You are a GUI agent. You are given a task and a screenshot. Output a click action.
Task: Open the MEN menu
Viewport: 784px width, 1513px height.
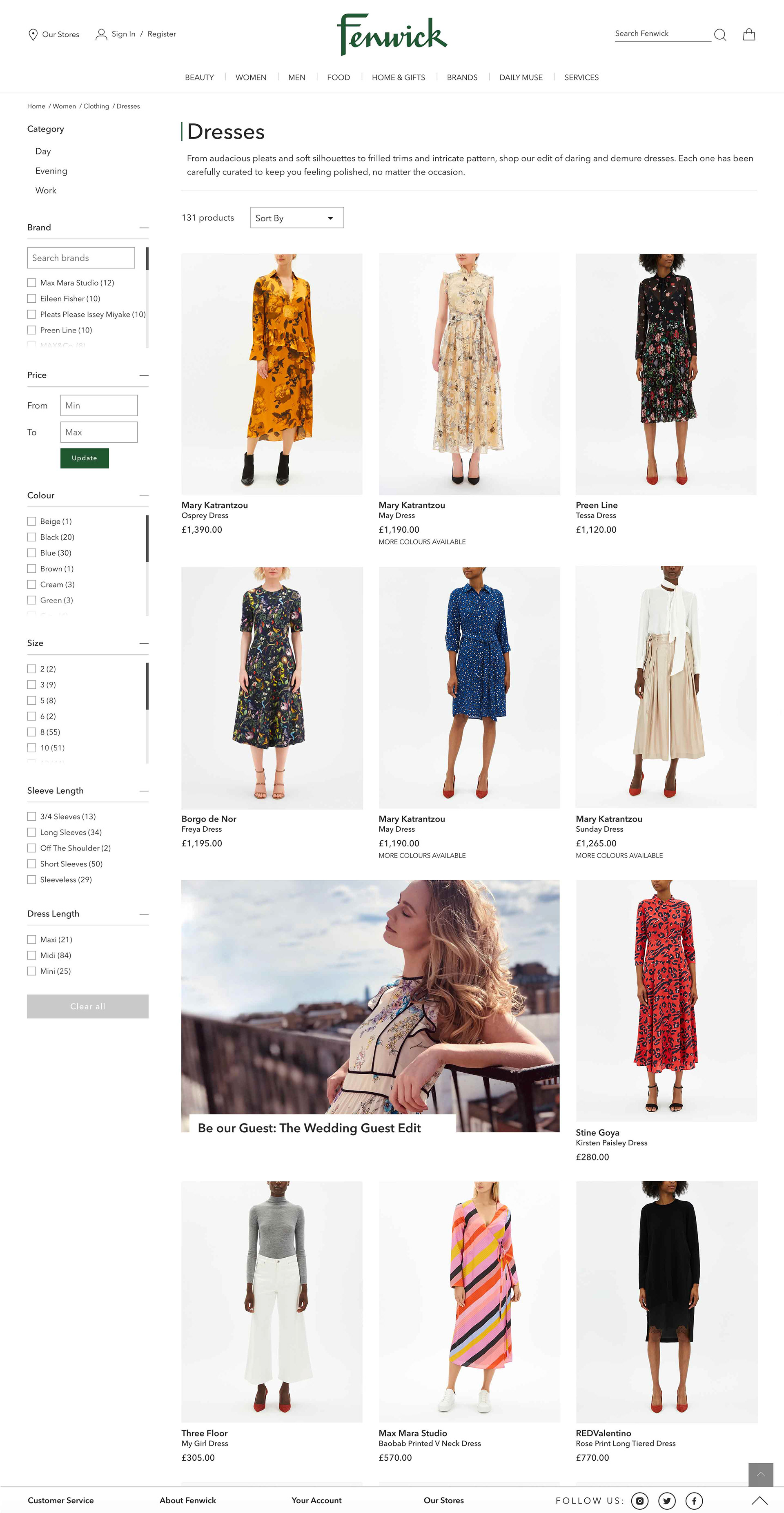[x=296, y=78]
